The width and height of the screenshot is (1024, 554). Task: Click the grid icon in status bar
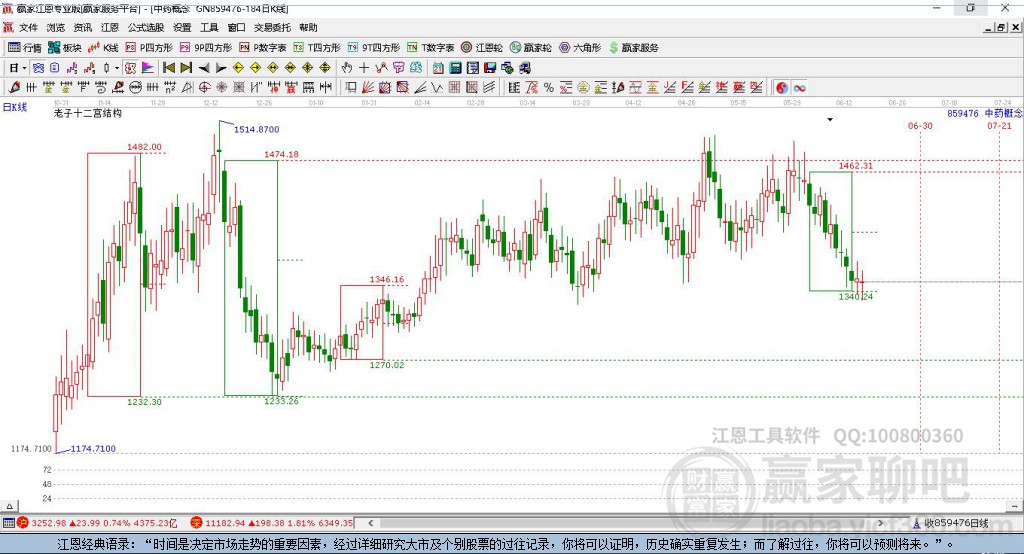pyautogui.click(x=8, y=523)
